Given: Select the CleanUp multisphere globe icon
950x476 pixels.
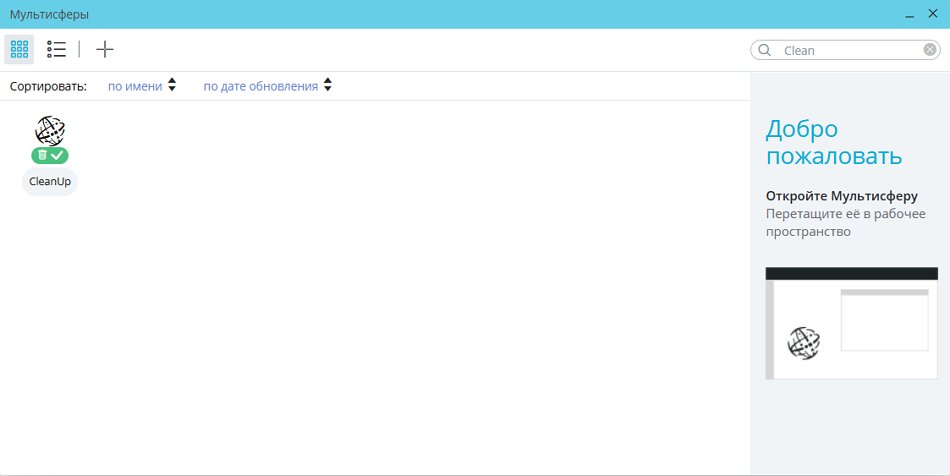Looking at the screenshot, I should [x=50, y=131].
